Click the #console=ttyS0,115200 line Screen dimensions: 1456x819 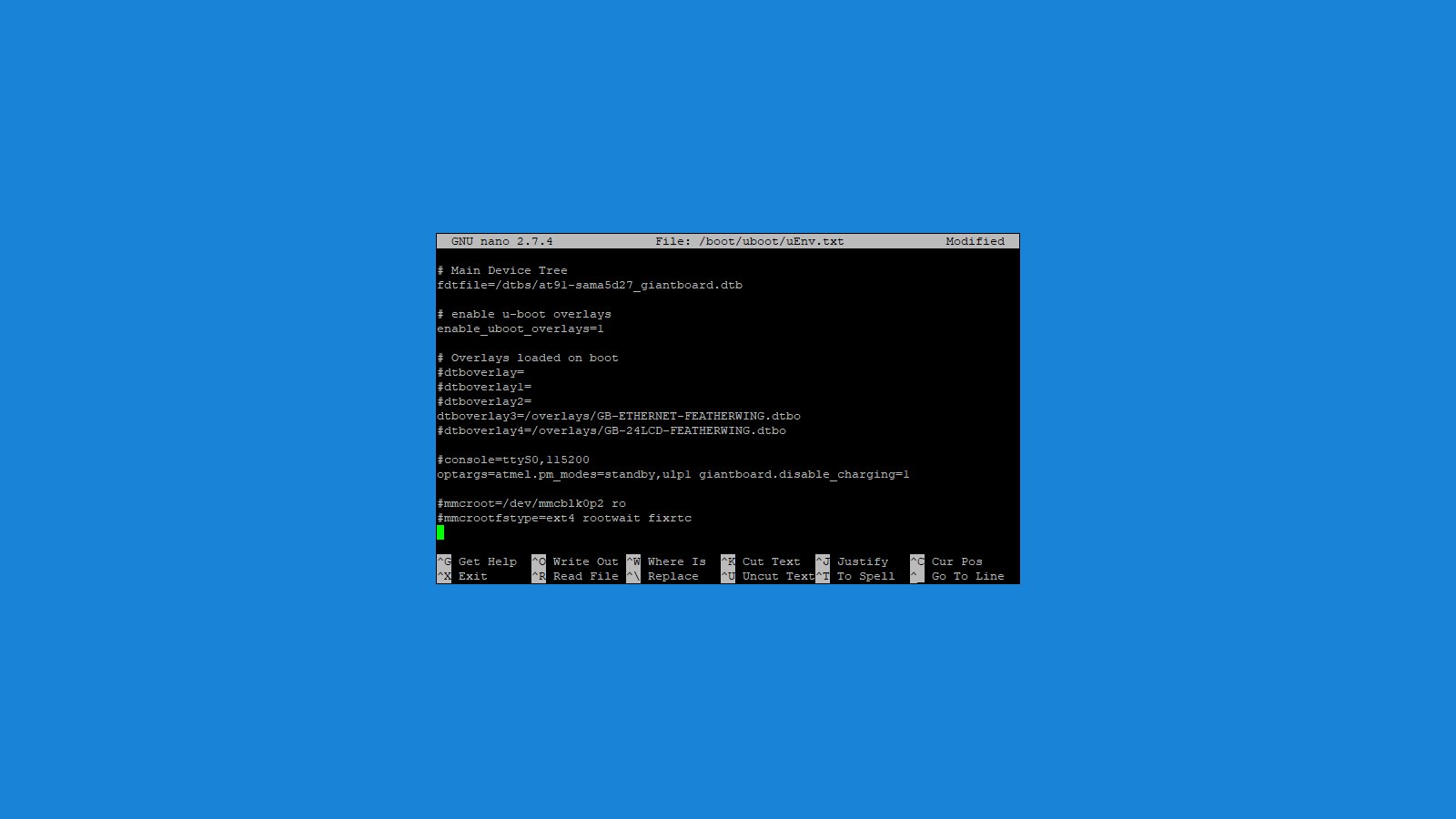(513, 460)
